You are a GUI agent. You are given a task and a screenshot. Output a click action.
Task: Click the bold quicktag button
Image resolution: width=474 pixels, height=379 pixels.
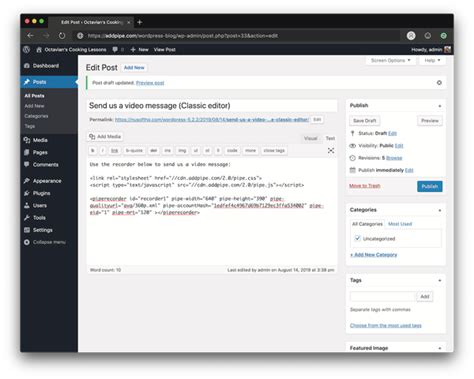(x=93, y=151)
